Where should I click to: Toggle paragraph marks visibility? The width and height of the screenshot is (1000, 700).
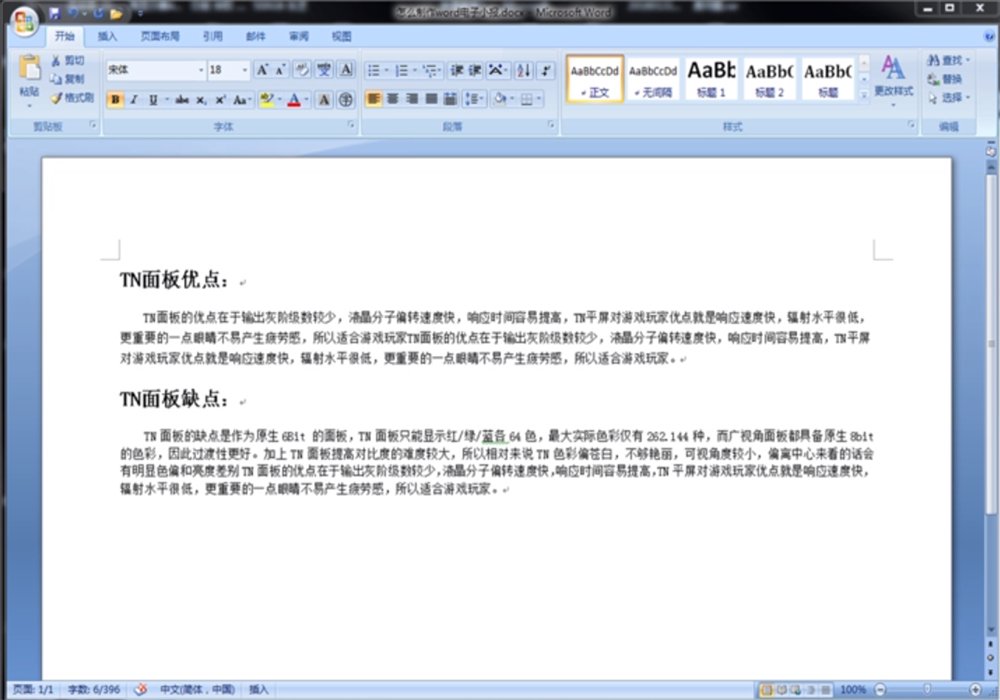click(545, 71)
